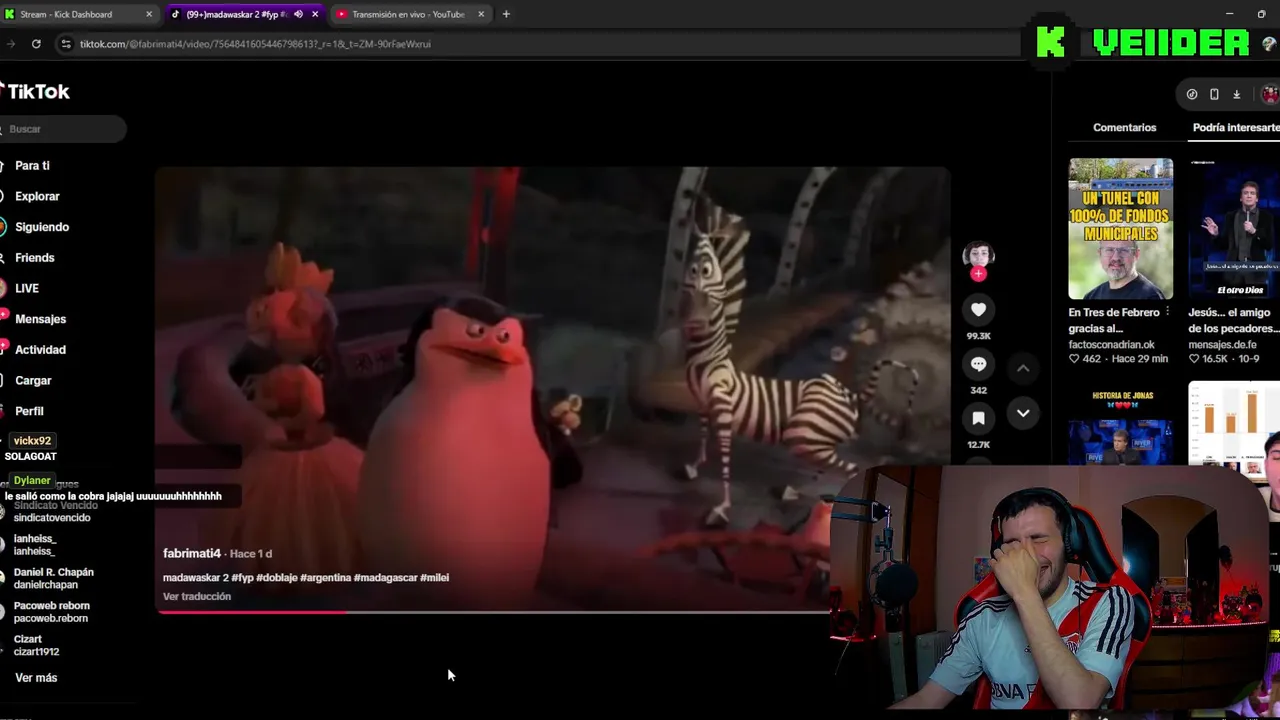Click the #madagascar hashtag in the caption
The image size is (1280, 720).
tap(385, 578)
